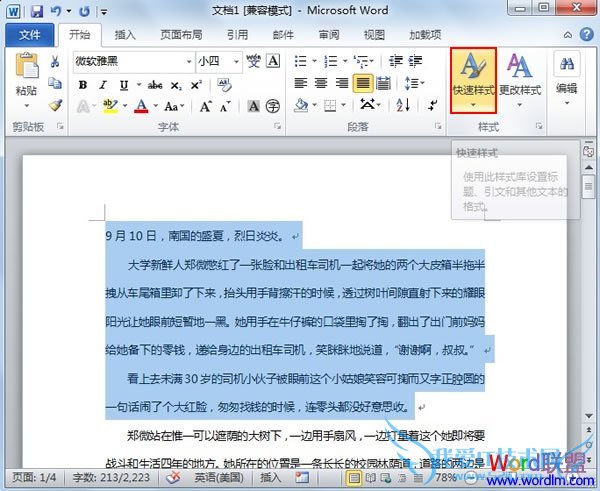Open the numbering list dropdown
Screen dimensions: 600x491
(x=345, y=61)
